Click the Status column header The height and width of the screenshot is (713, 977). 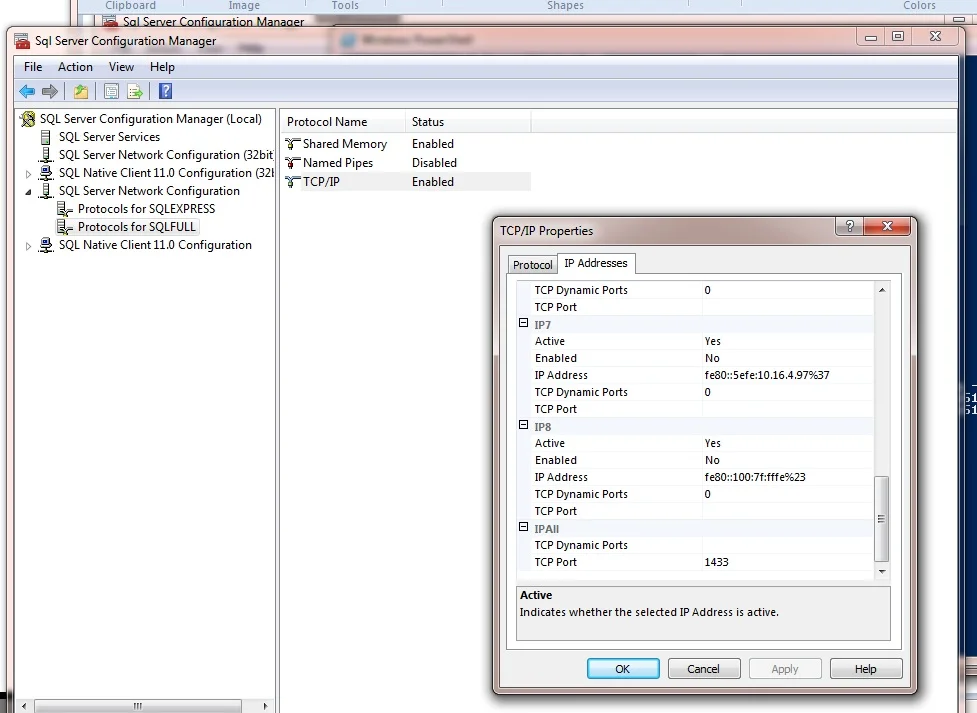click(469, 122)
